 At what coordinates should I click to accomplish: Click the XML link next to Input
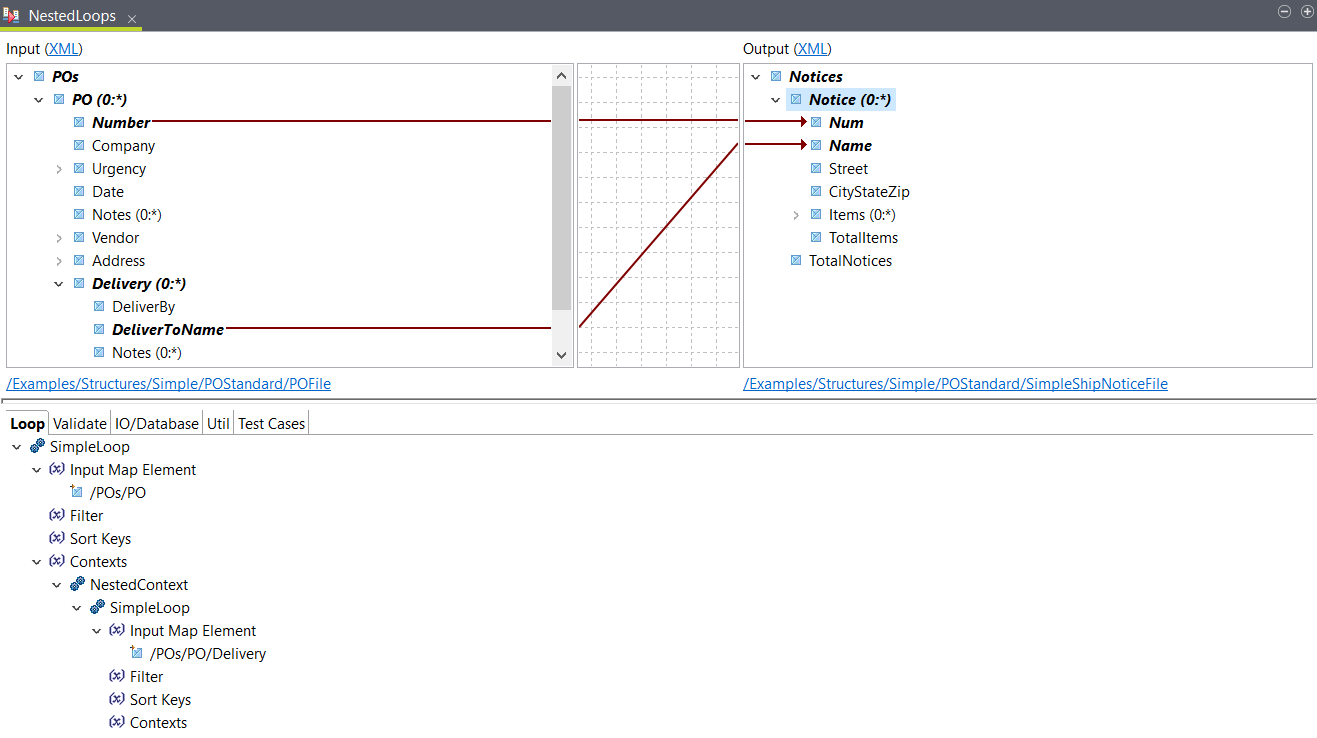coord(63,48)
